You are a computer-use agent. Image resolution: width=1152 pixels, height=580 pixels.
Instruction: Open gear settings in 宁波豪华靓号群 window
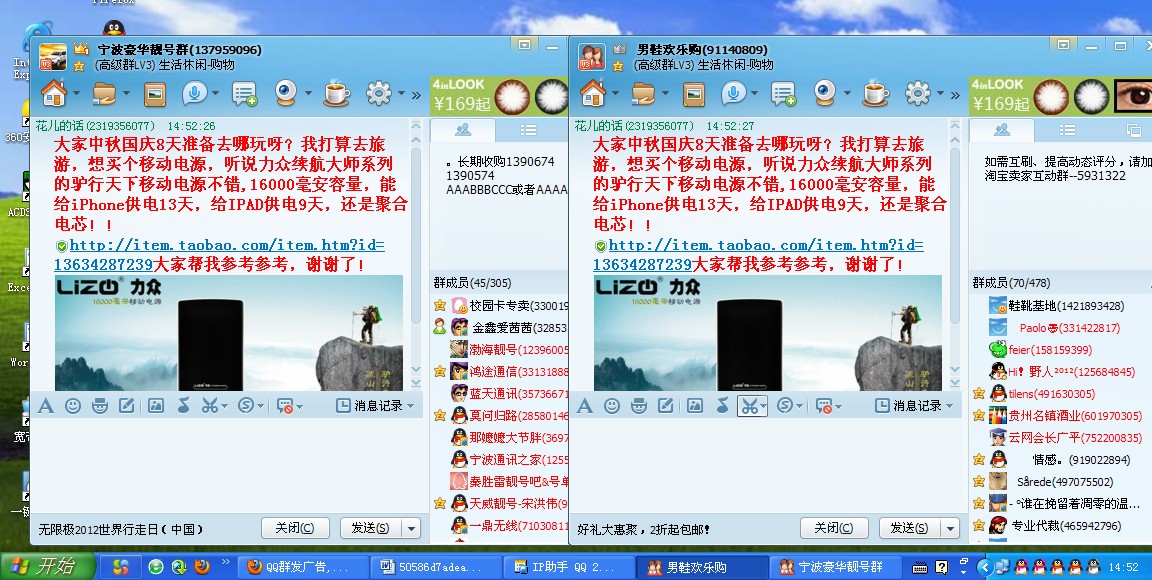378,93
